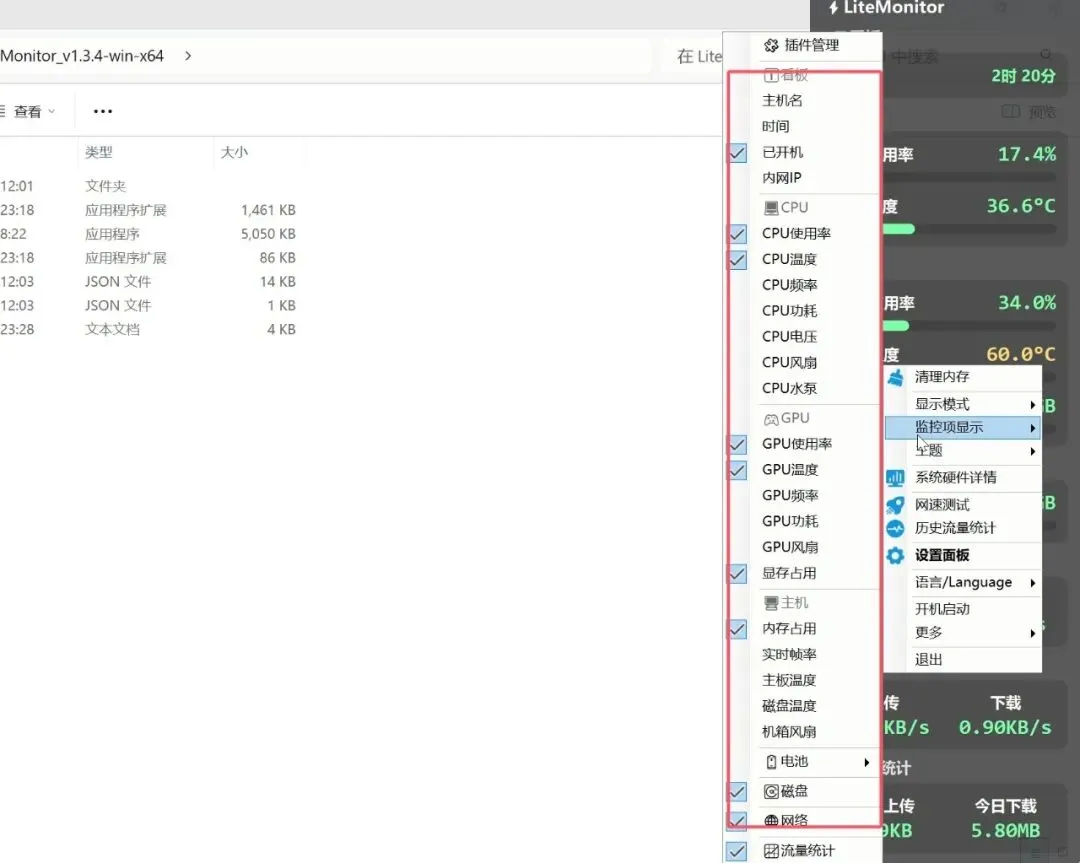This screenshot has height=863, width=1080.
Task: Click the 历史流量统计 statistics icon
Action: (893, 528)
